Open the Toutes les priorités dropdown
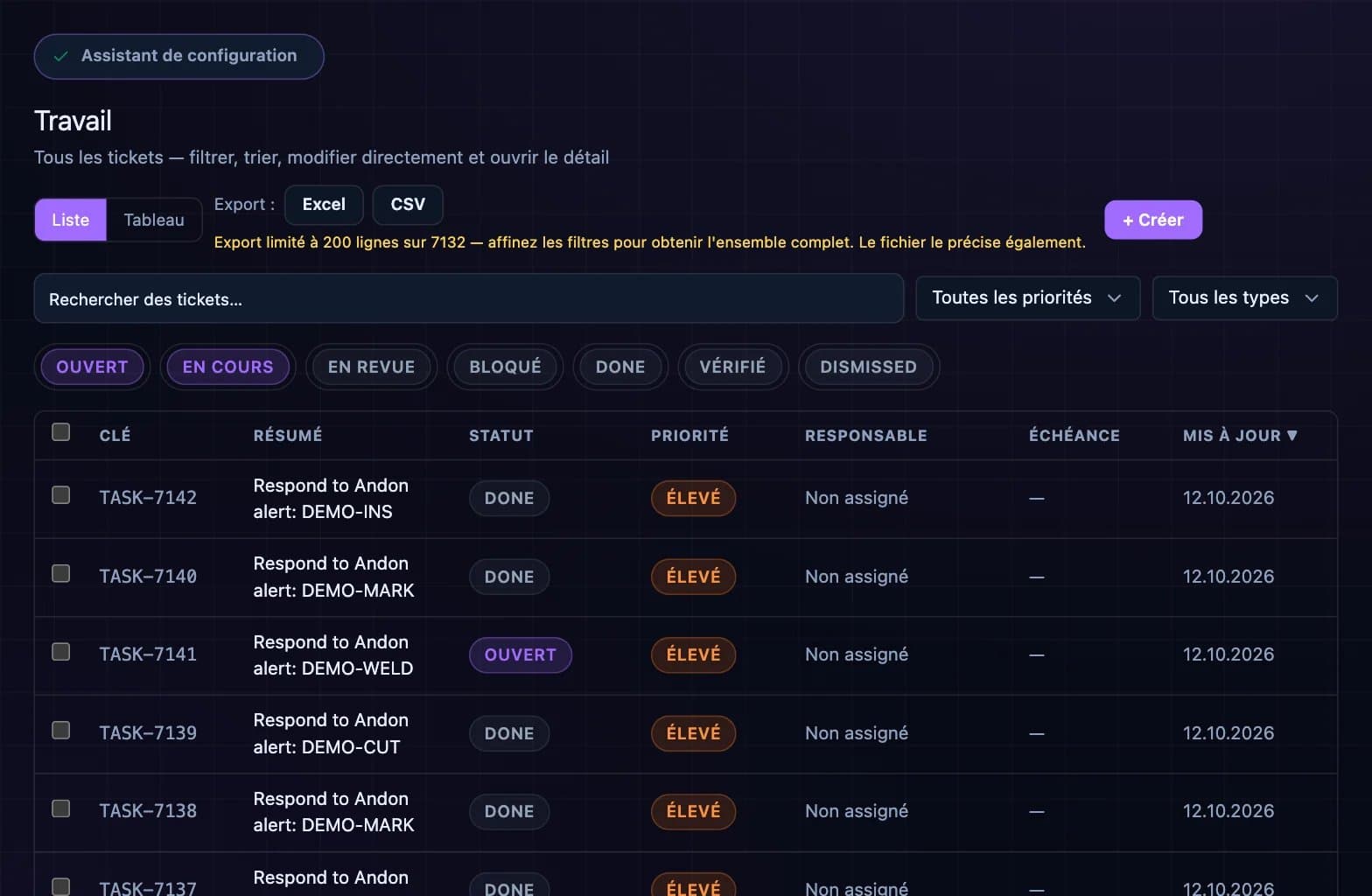1372x896 pixels. [x=1027, y=298]
